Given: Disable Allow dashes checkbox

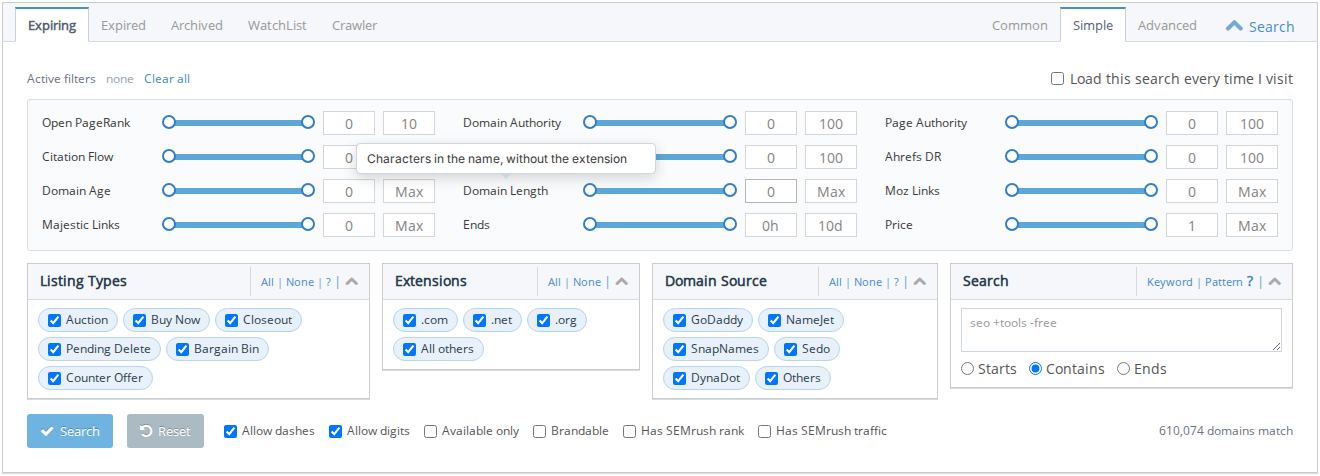Looking at the screenshot, I should click(232, 431).
